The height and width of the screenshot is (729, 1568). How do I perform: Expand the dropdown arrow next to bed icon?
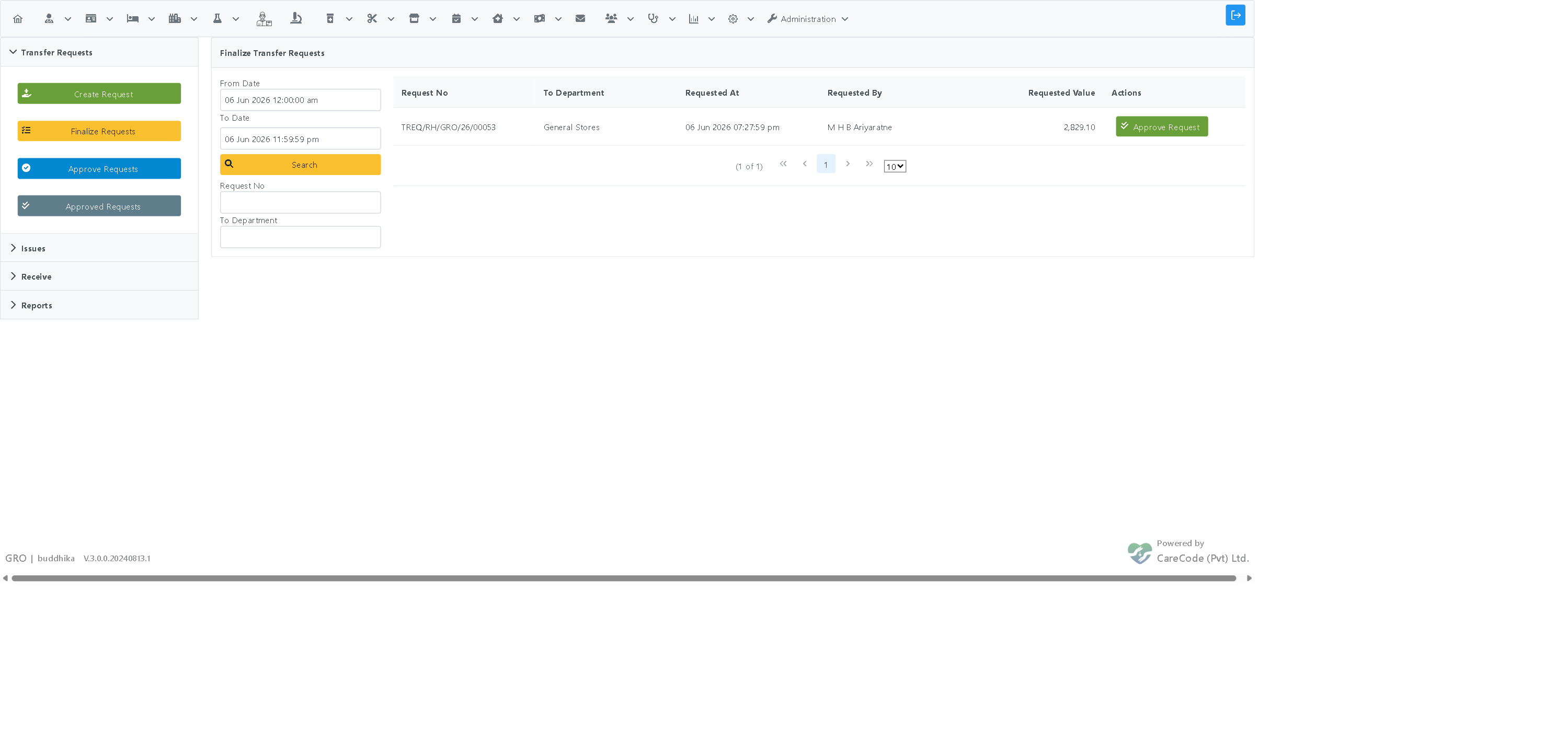click(x=152, y=19)
